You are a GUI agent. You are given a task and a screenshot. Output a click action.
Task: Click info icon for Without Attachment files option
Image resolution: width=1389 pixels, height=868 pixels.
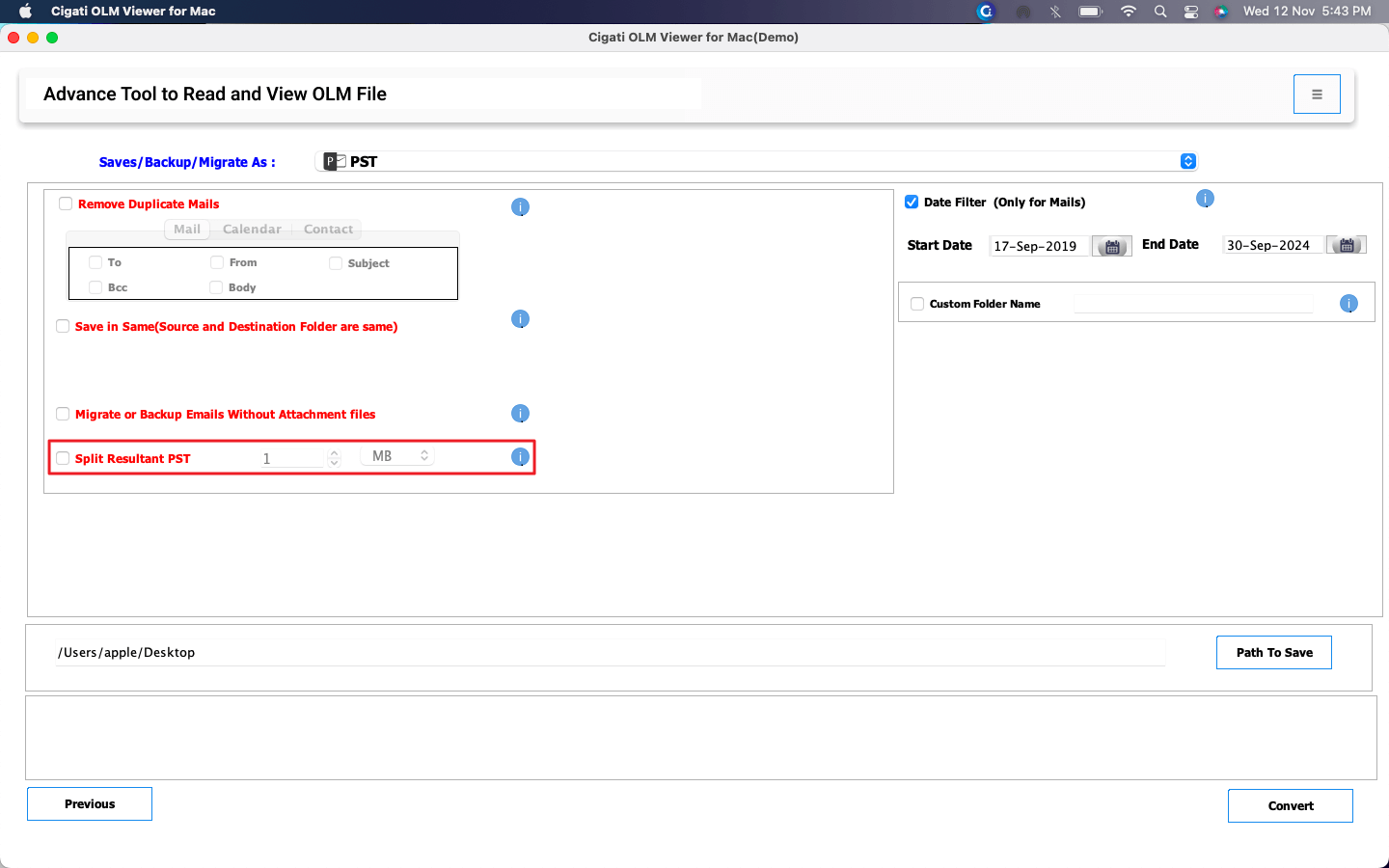pos(520,414)
